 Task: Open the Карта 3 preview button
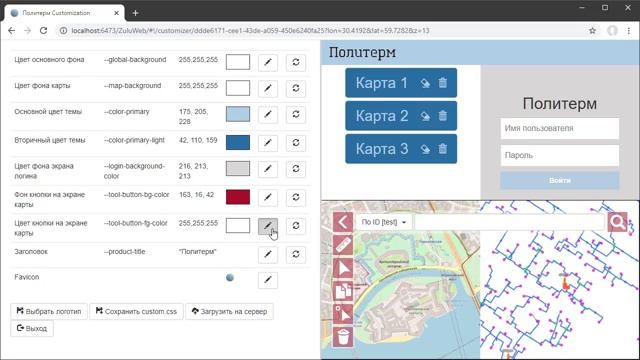(401, 149)
